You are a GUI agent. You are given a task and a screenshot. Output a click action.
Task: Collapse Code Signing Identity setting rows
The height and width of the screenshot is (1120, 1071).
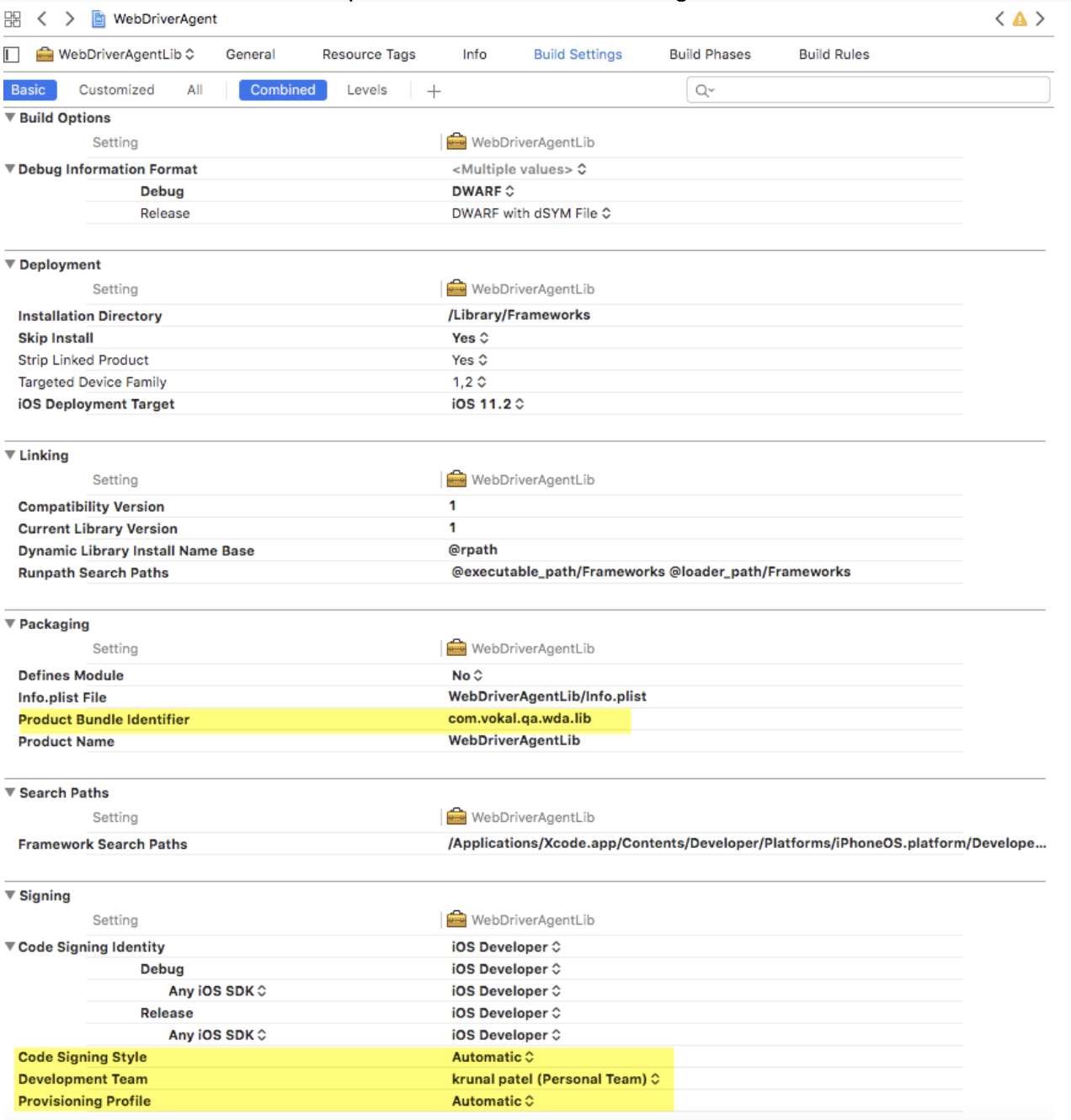click(x=10, y=946)
